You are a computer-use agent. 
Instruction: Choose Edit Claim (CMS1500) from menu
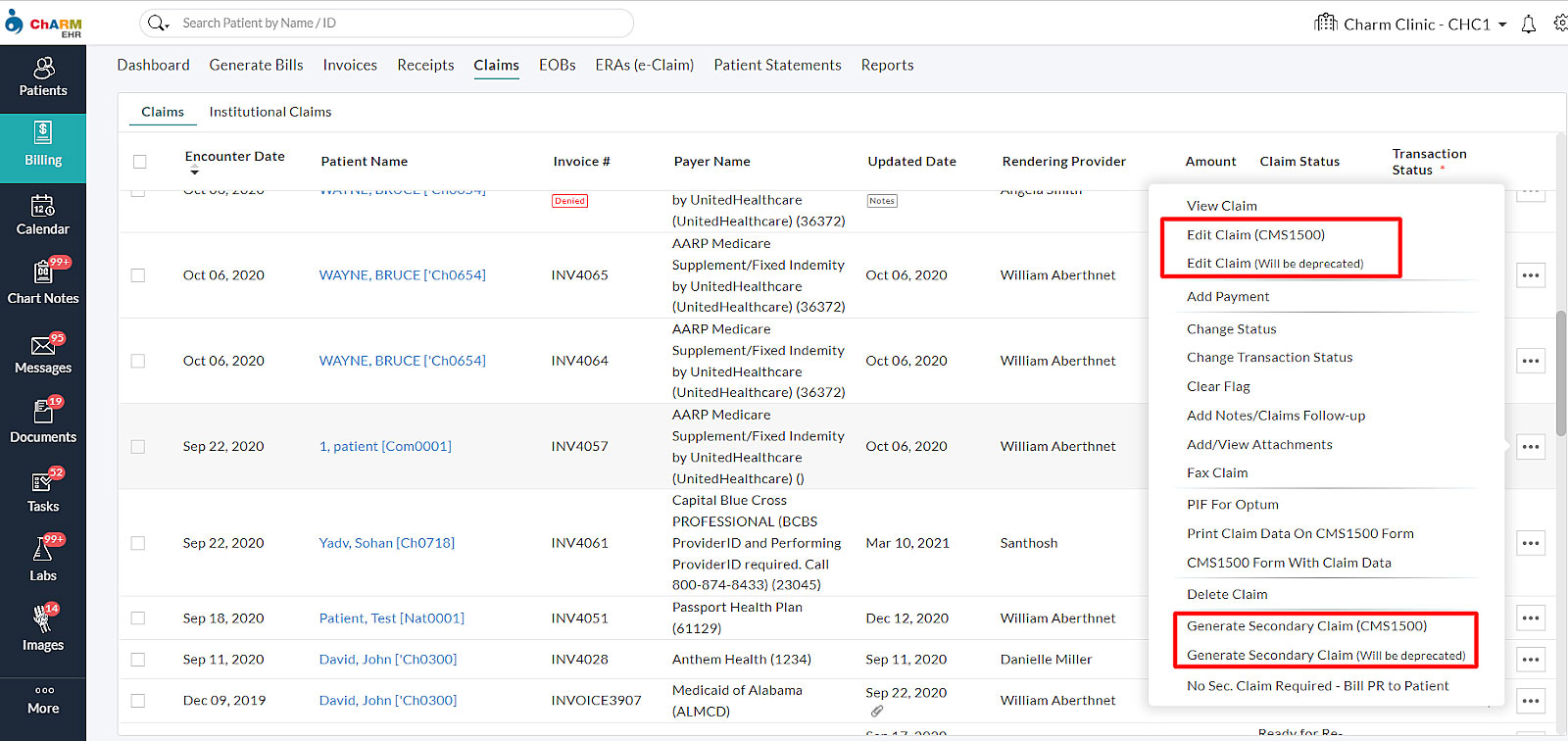click(x=1255, y=235)
